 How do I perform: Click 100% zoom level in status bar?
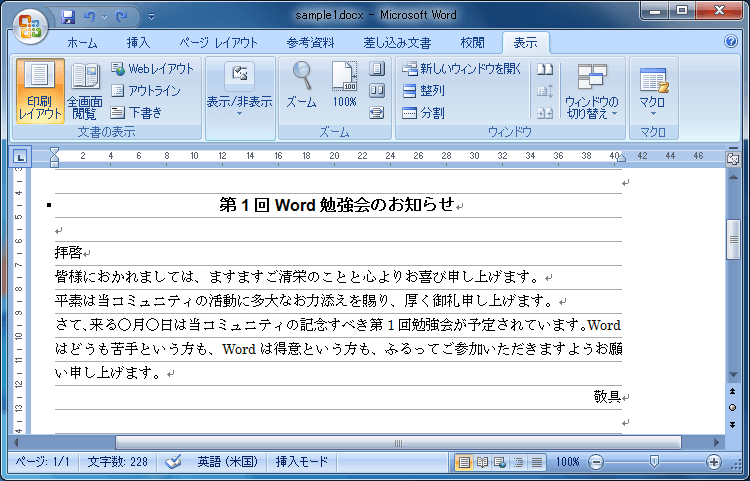click(x=567, y=462)
